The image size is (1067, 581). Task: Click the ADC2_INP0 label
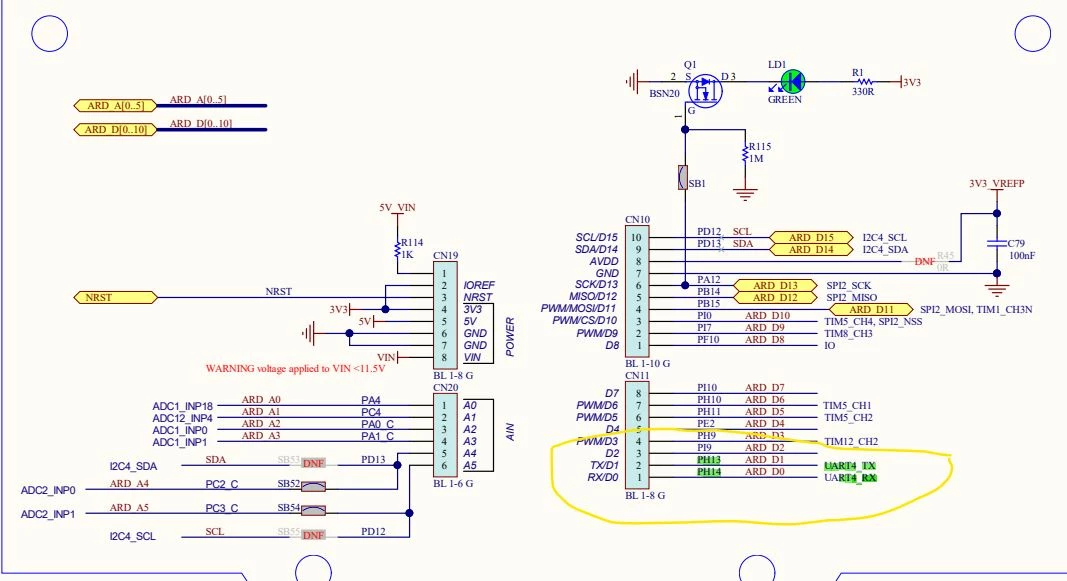48,490
